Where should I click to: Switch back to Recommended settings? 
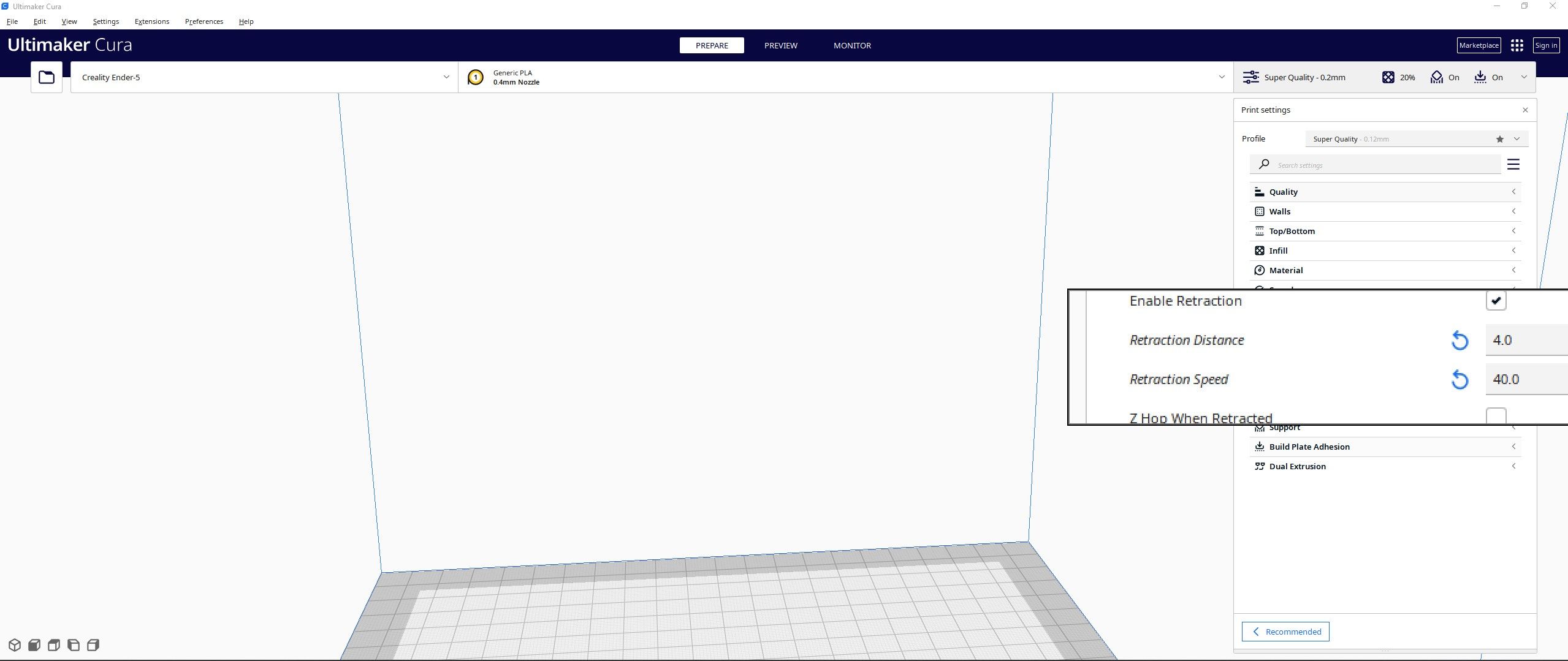1285,632
